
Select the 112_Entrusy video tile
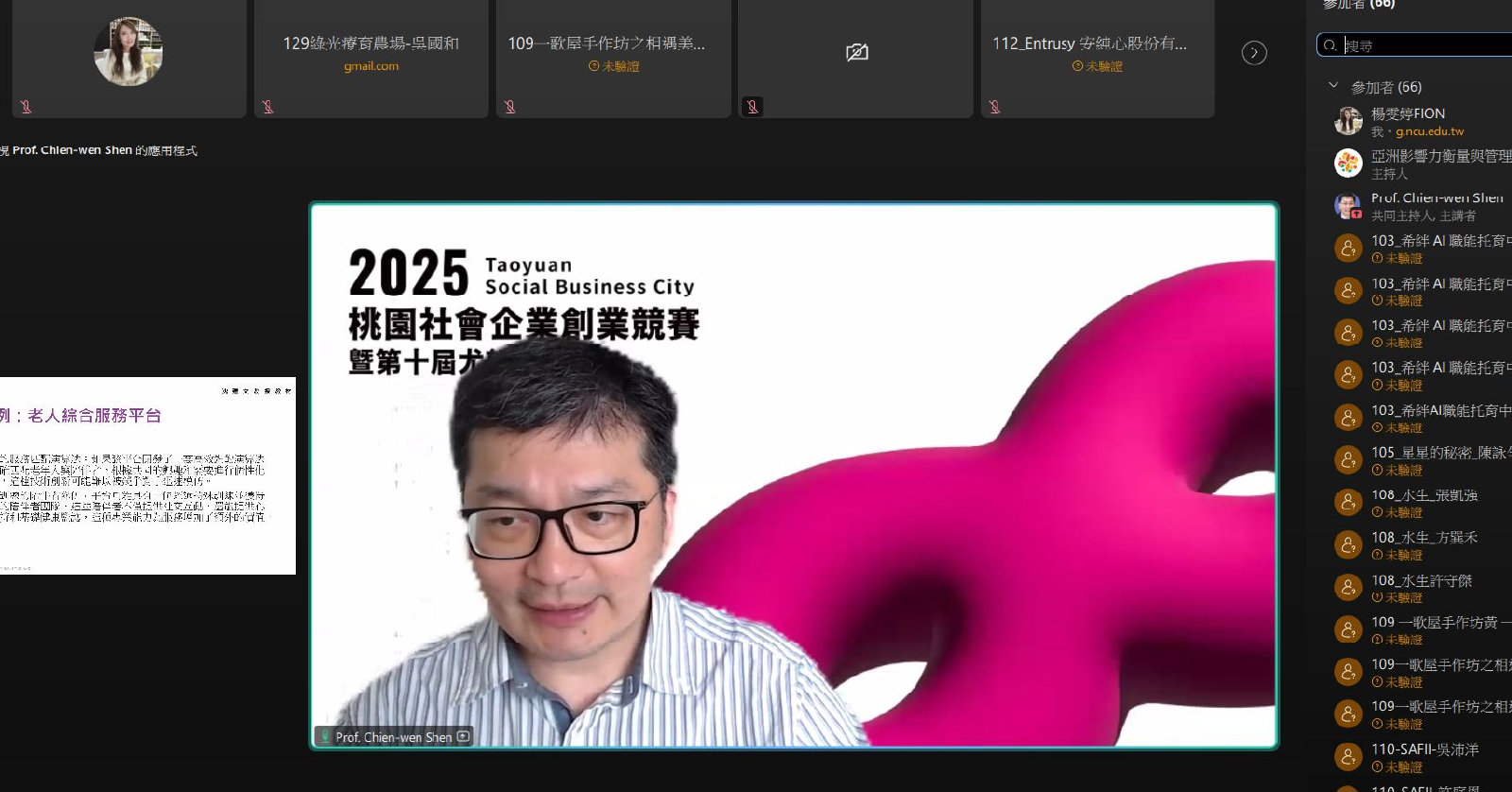pyautogui.click(x=1097, y=57)
